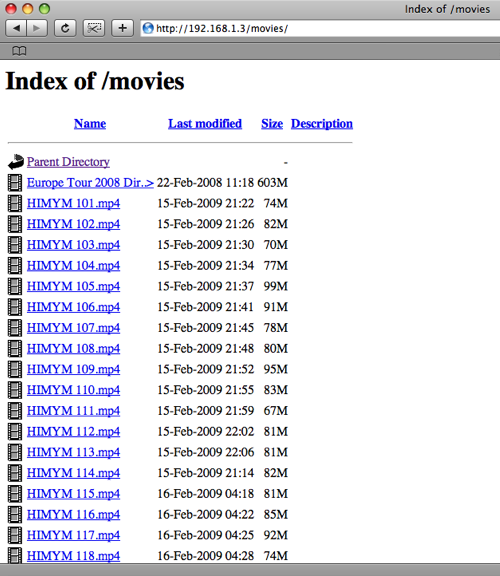Click the Parent Directory back-arrow icon
This screenshot has height=576, width=500.
(15, 162)
